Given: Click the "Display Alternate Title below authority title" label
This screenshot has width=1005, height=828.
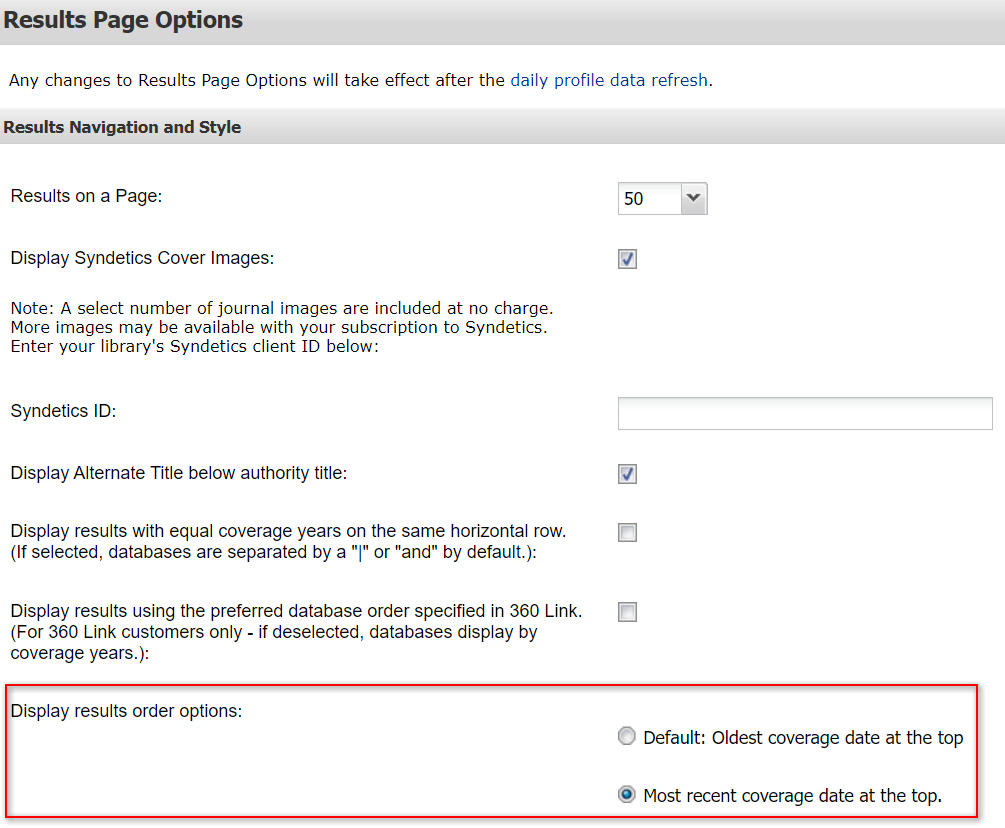Looking at the screenshot, I should [x=178, y=472].
